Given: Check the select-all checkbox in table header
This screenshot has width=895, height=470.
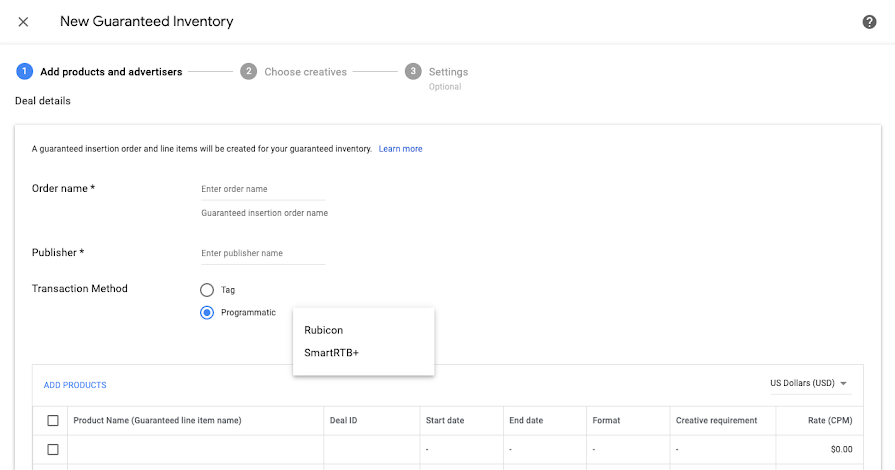Looking at the screenshot, I should (x=53, y=420).
